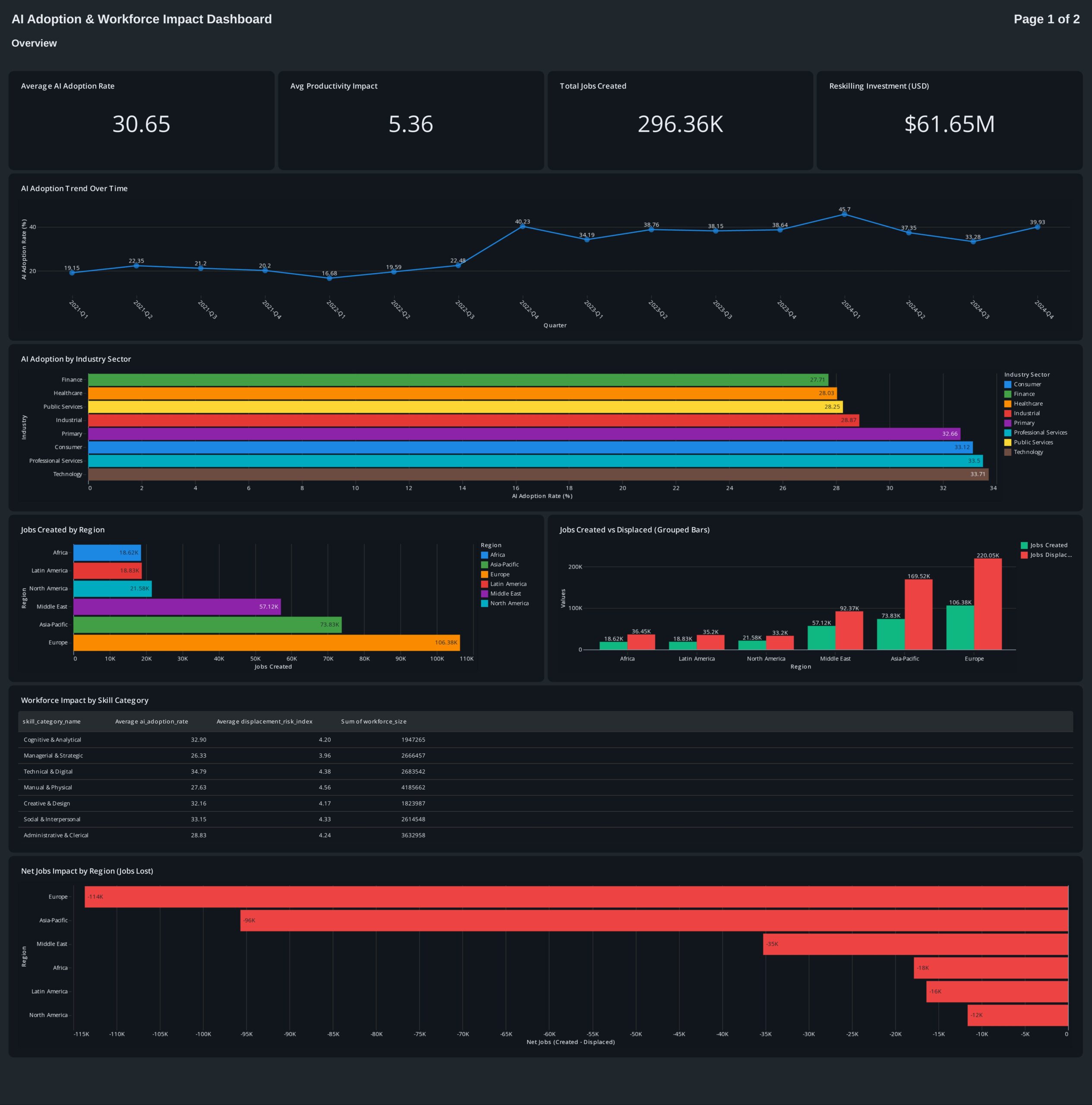1092x1105 pixels.
Task: Click the Average AI Adoption Rate value 30.65
Action: pos(141,124)
